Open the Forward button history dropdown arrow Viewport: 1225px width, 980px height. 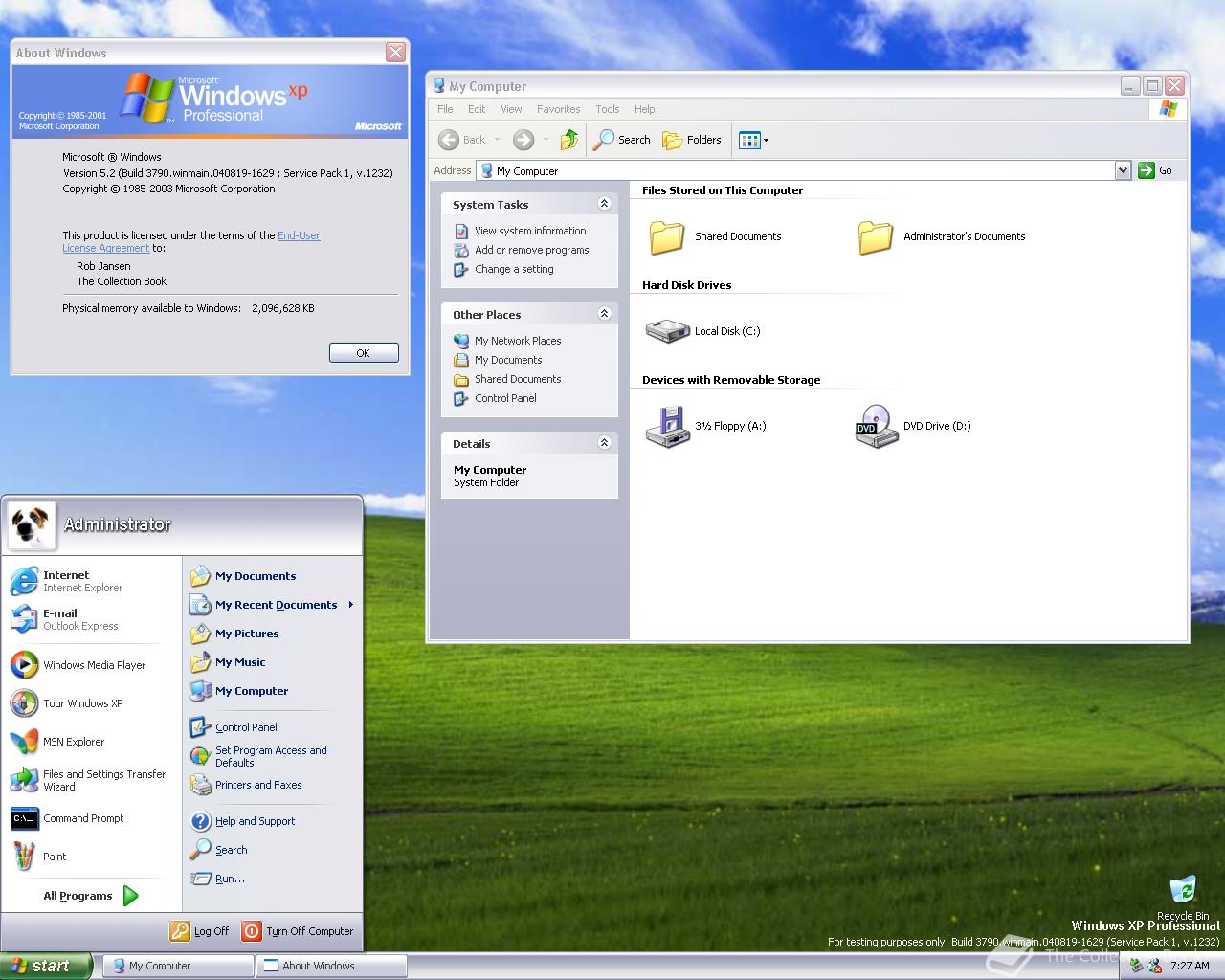546,140
